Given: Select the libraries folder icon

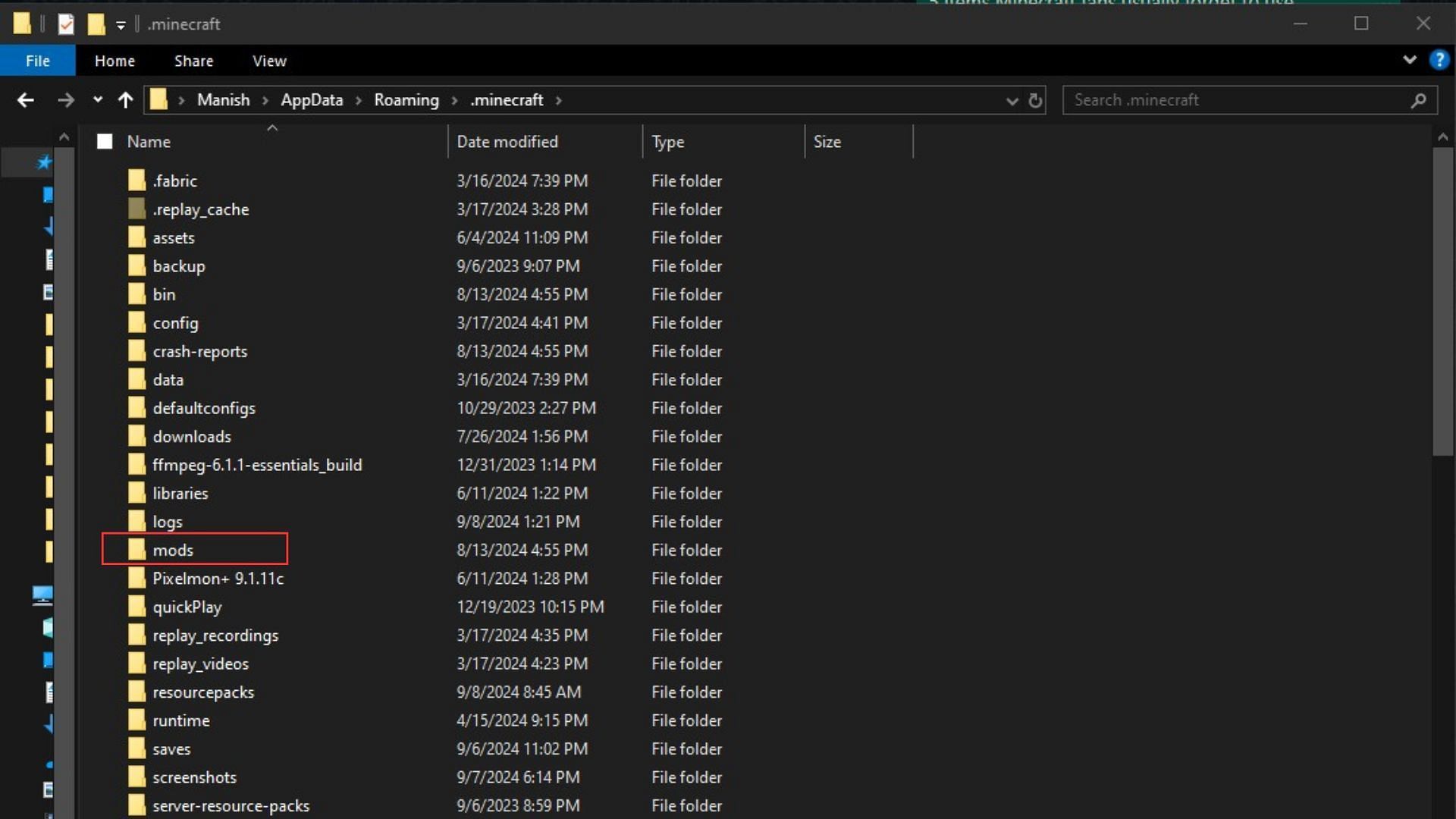Looking at the screenshot, I should point(136,493).
